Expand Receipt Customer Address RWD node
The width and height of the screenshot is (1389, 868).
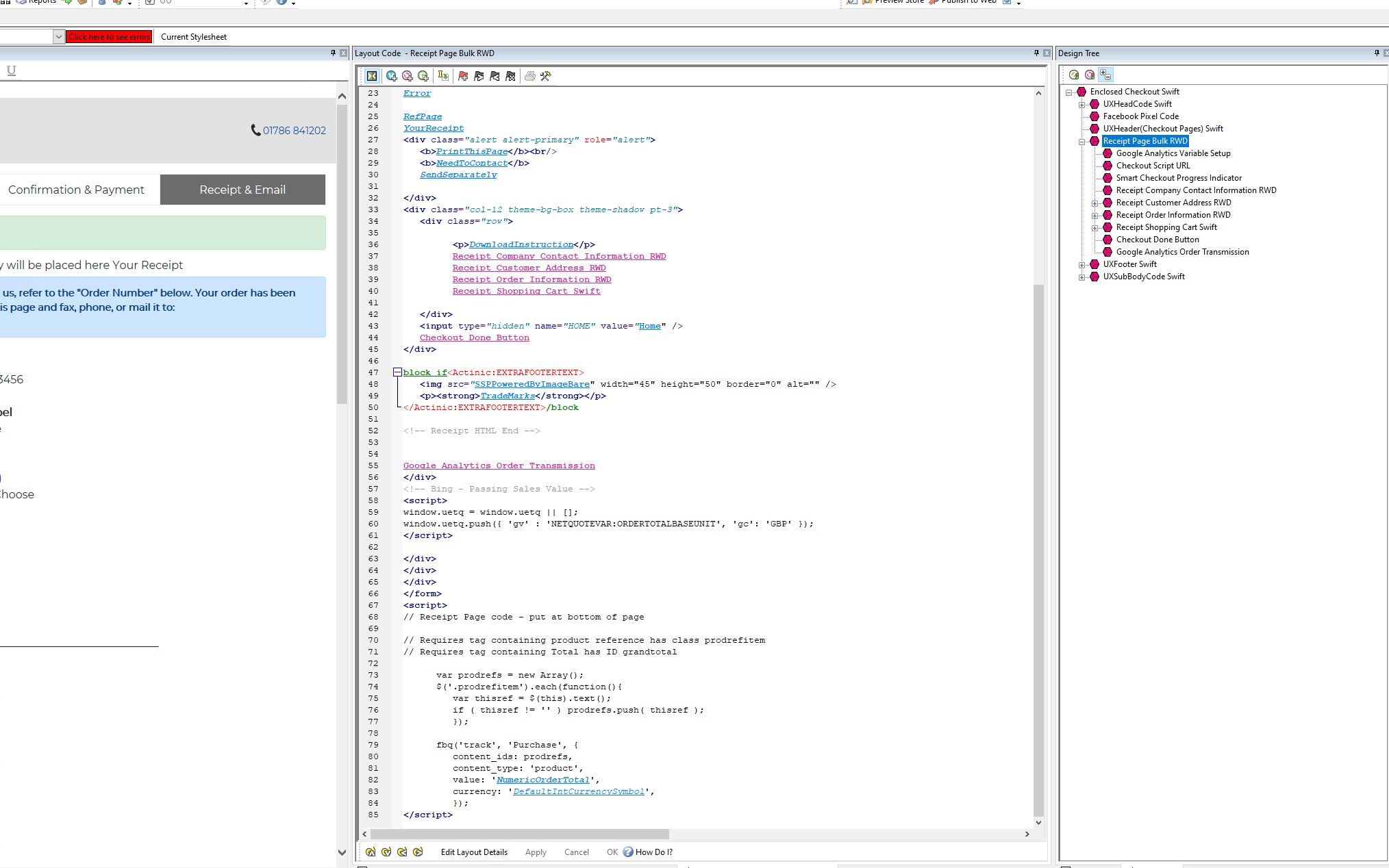[1094, 203]
